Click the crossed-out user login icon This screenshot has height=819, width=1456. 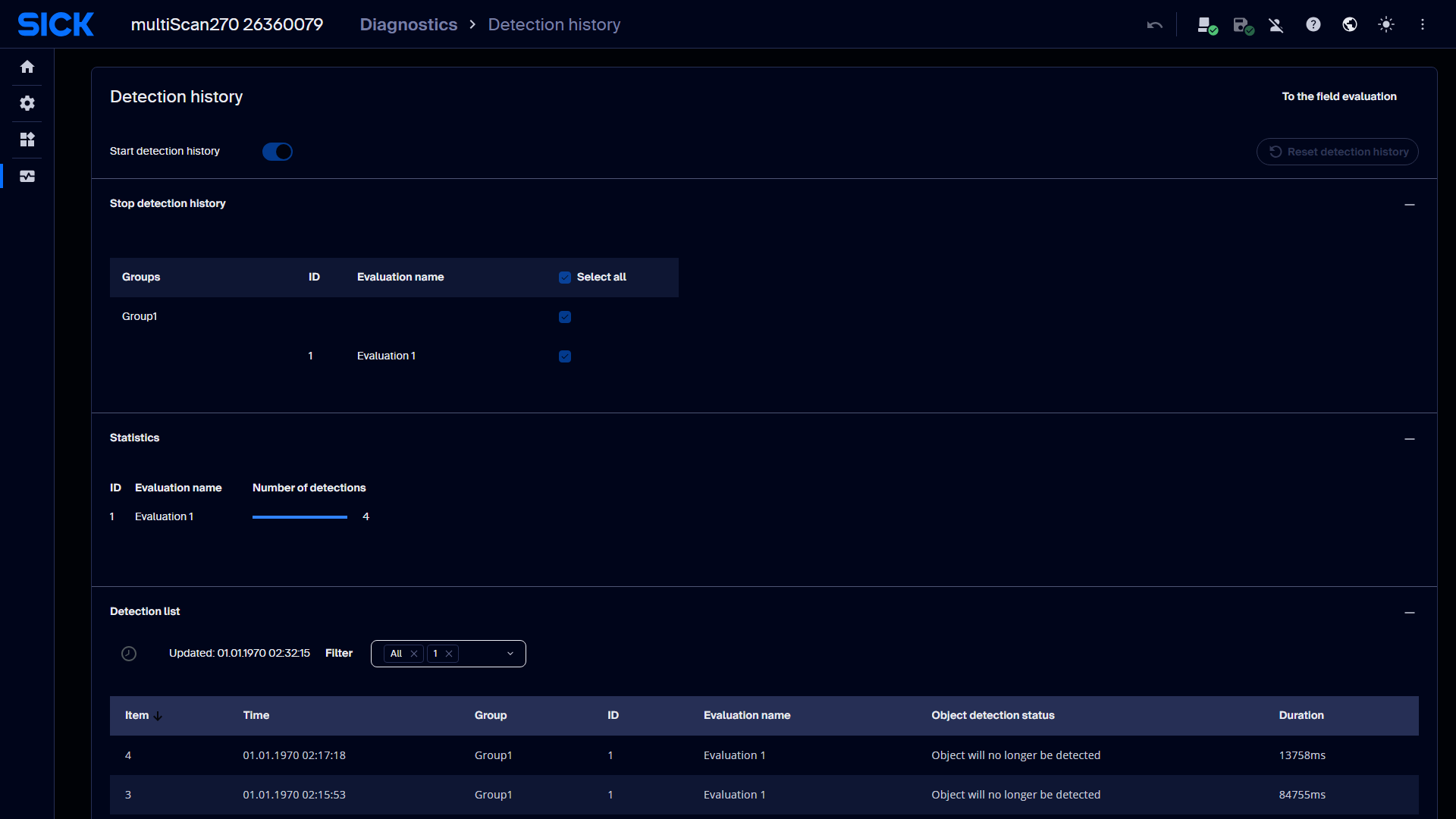click(1276, 25)
